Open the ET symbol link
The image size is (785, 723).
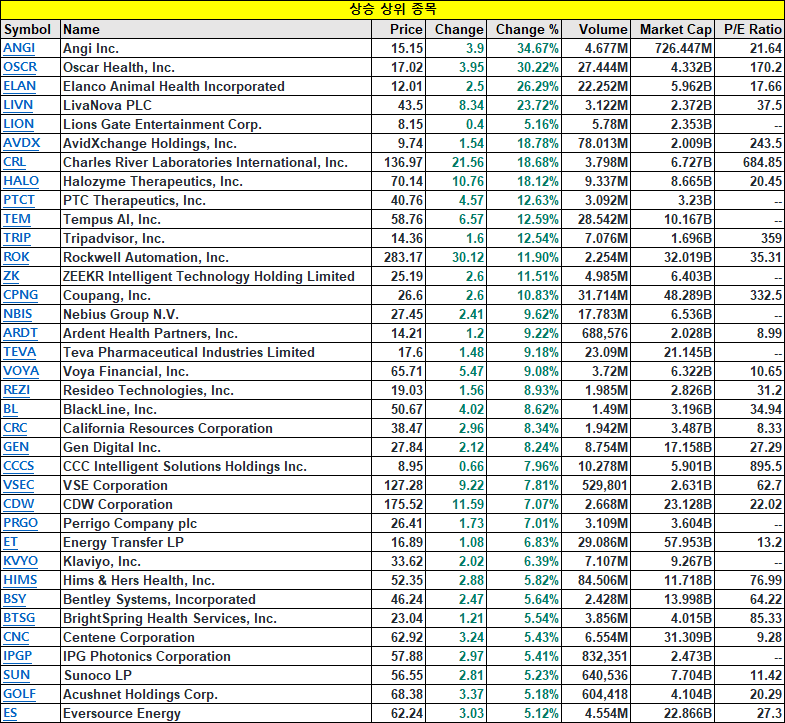pos(10,543)
